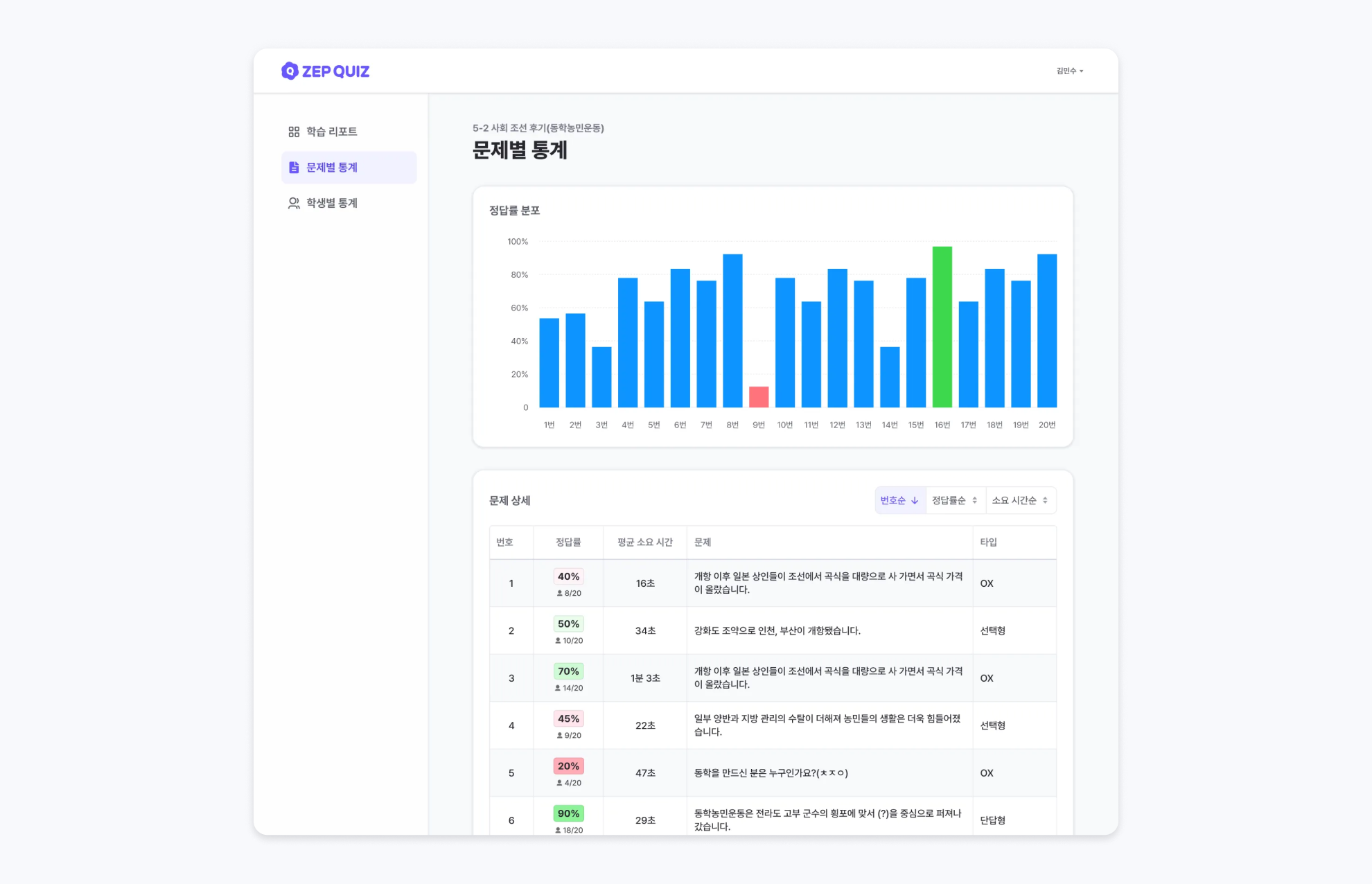Sort questions by 소요 시간순
The width and height of the screenshot is (1372, 884).
pos(1020,500)
